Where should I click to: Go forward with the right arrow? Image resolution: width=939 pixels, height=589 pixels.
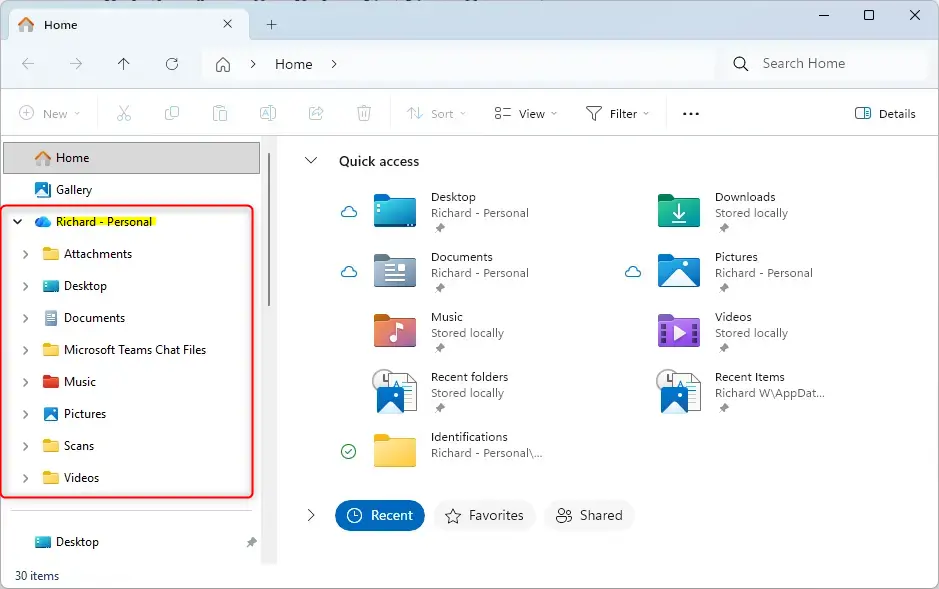click(x=76, y=64)
